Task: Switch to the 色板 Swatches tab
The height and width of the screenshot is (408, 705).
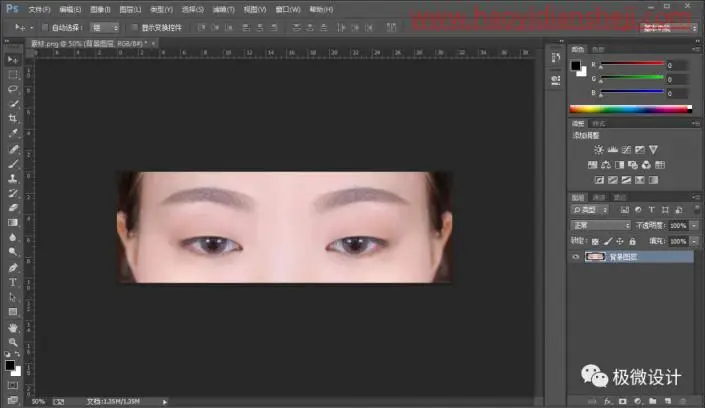Action: 598,49
